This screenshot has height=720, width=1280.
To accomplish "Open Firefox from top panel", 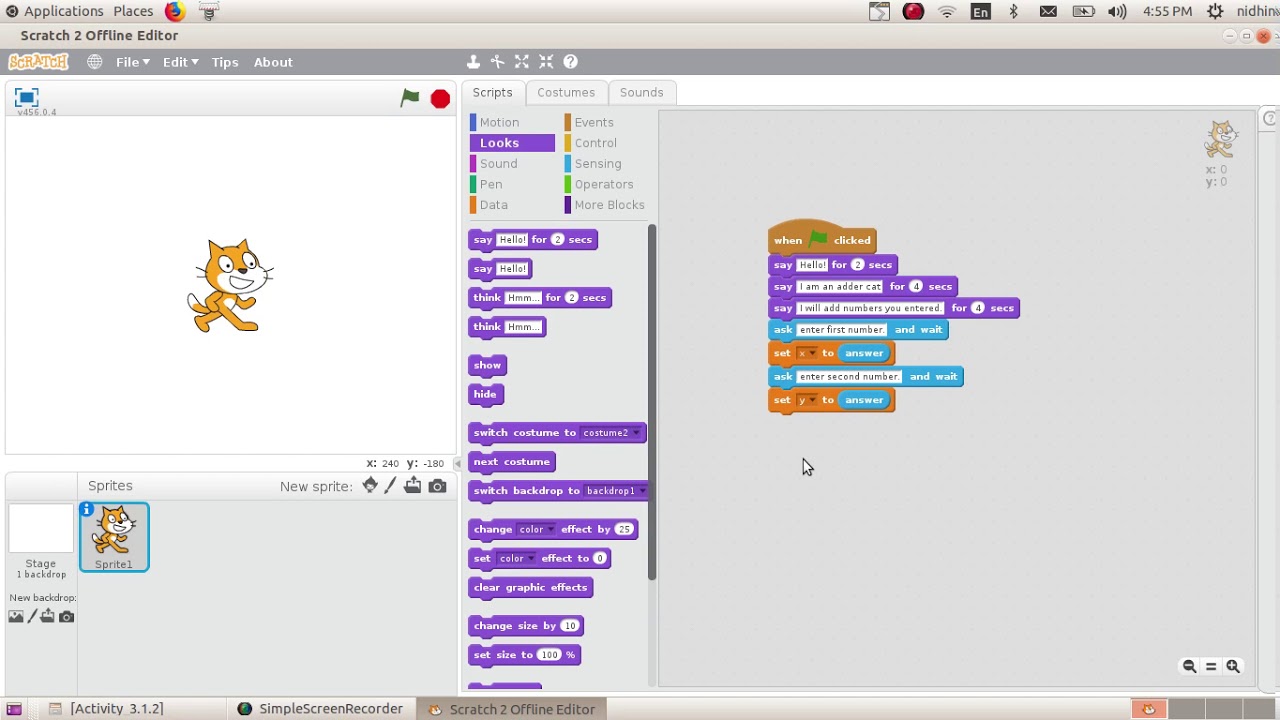I will (x=175, y=11).
